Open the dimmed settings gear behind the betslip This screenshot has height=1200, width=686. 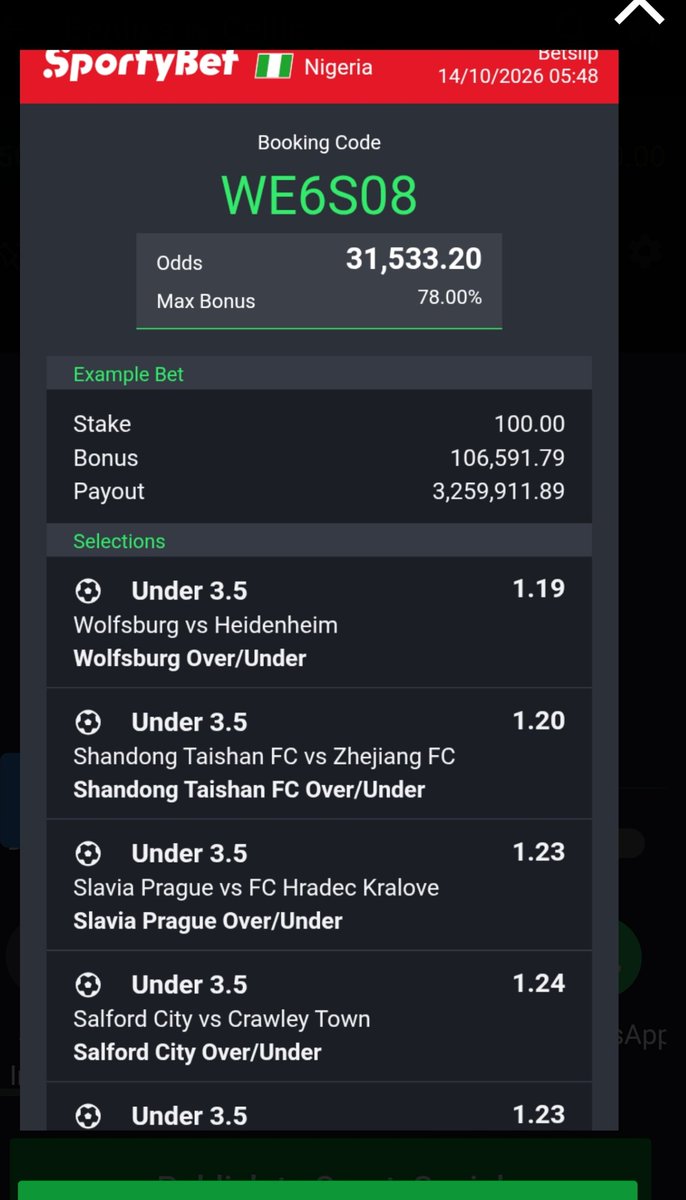(x=644, y=253)
